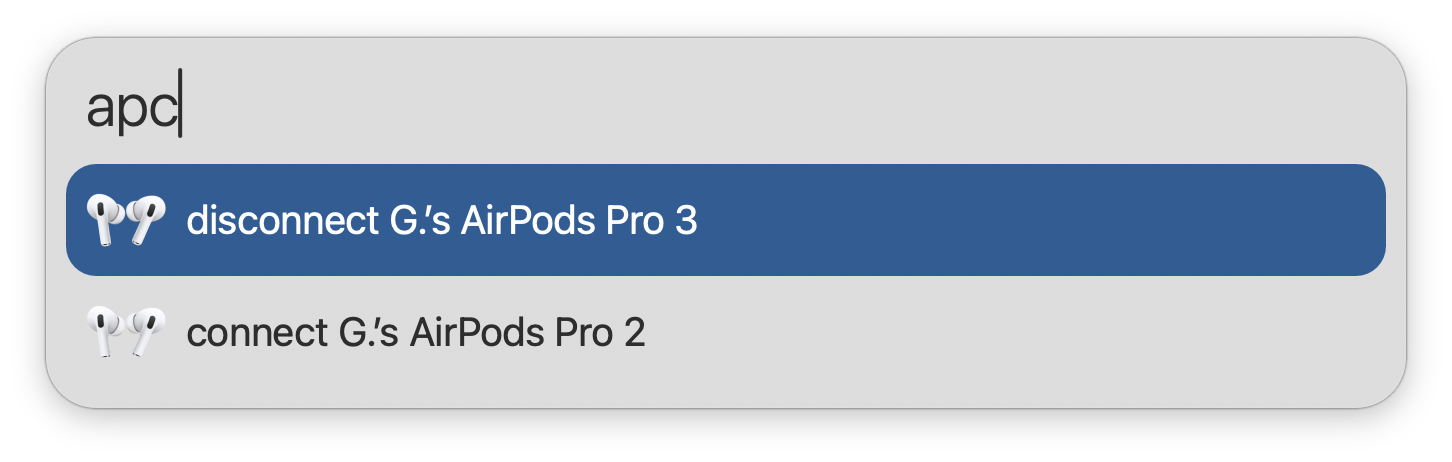Select connect G.'s AirPods Pro 2
This screenshot has height=462, width=1452.
(415, 332)
